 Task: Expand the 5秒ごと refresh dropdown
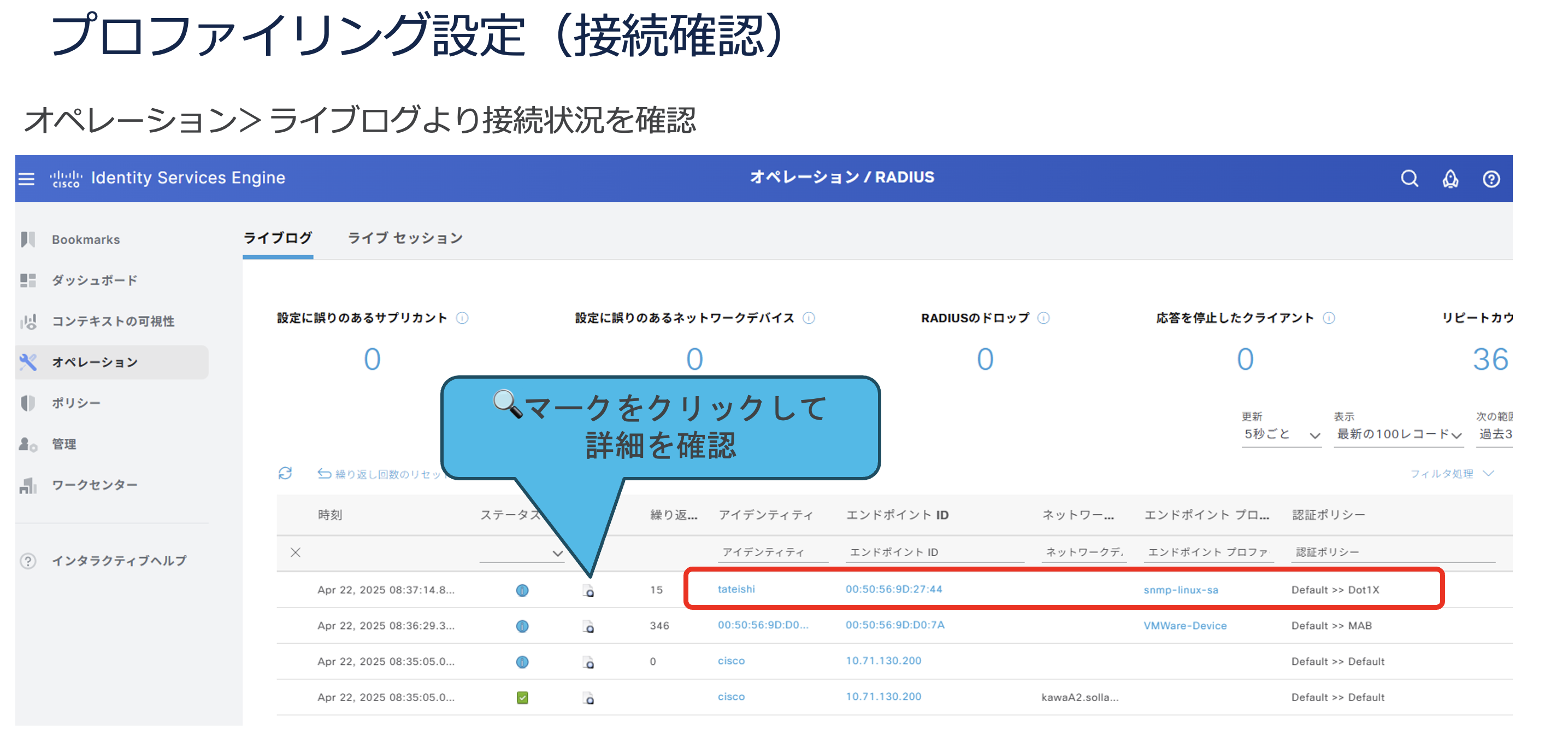[1281, 434]
